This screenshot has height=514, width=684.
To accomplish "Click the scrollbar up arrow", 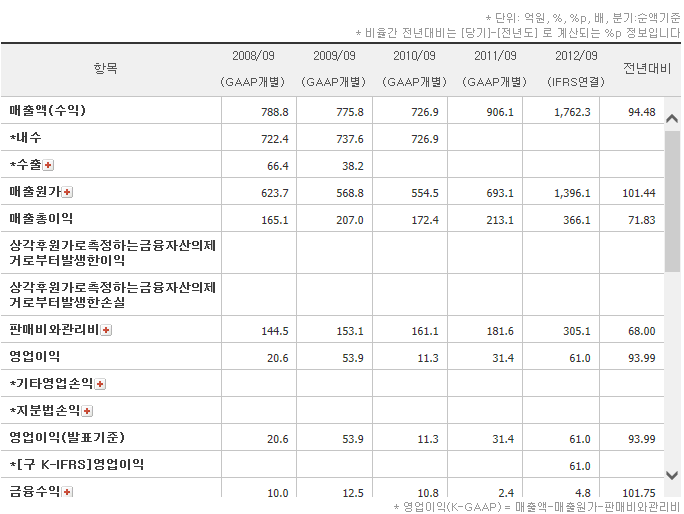I will [x=672, y=118].
